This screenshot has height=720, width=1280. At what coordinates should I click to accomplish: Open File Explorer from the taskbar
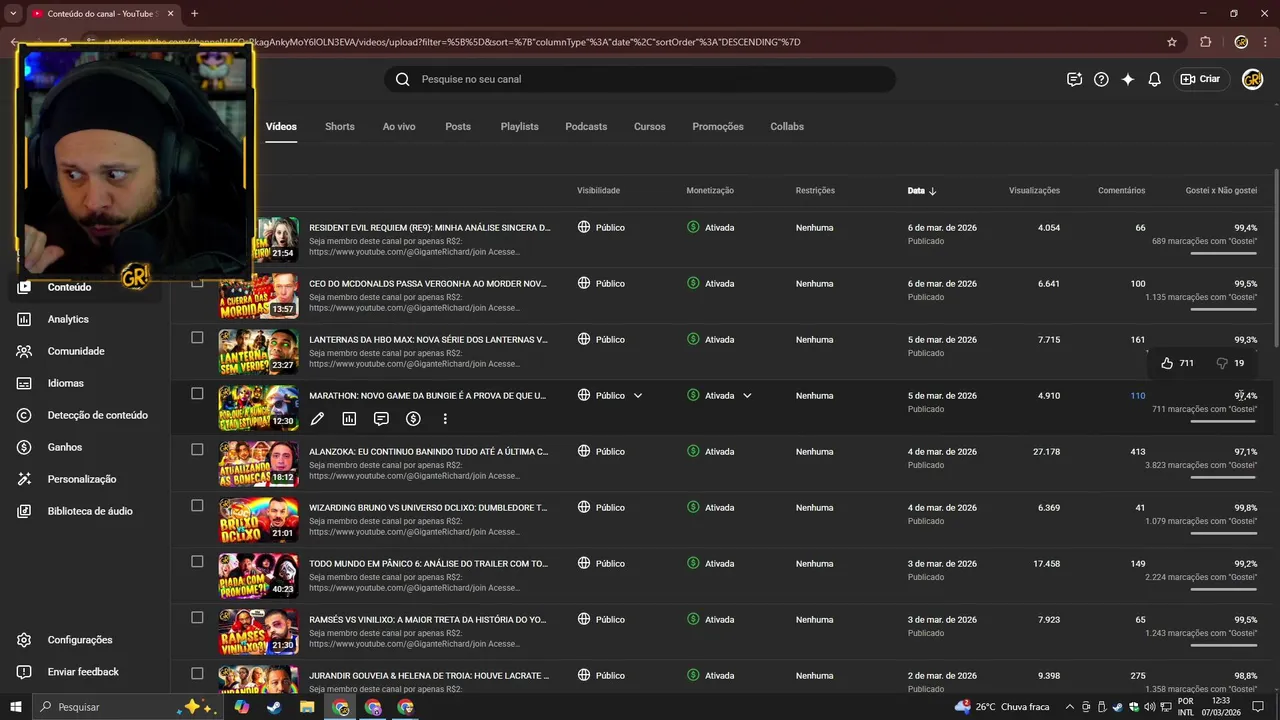coord(307,707)
